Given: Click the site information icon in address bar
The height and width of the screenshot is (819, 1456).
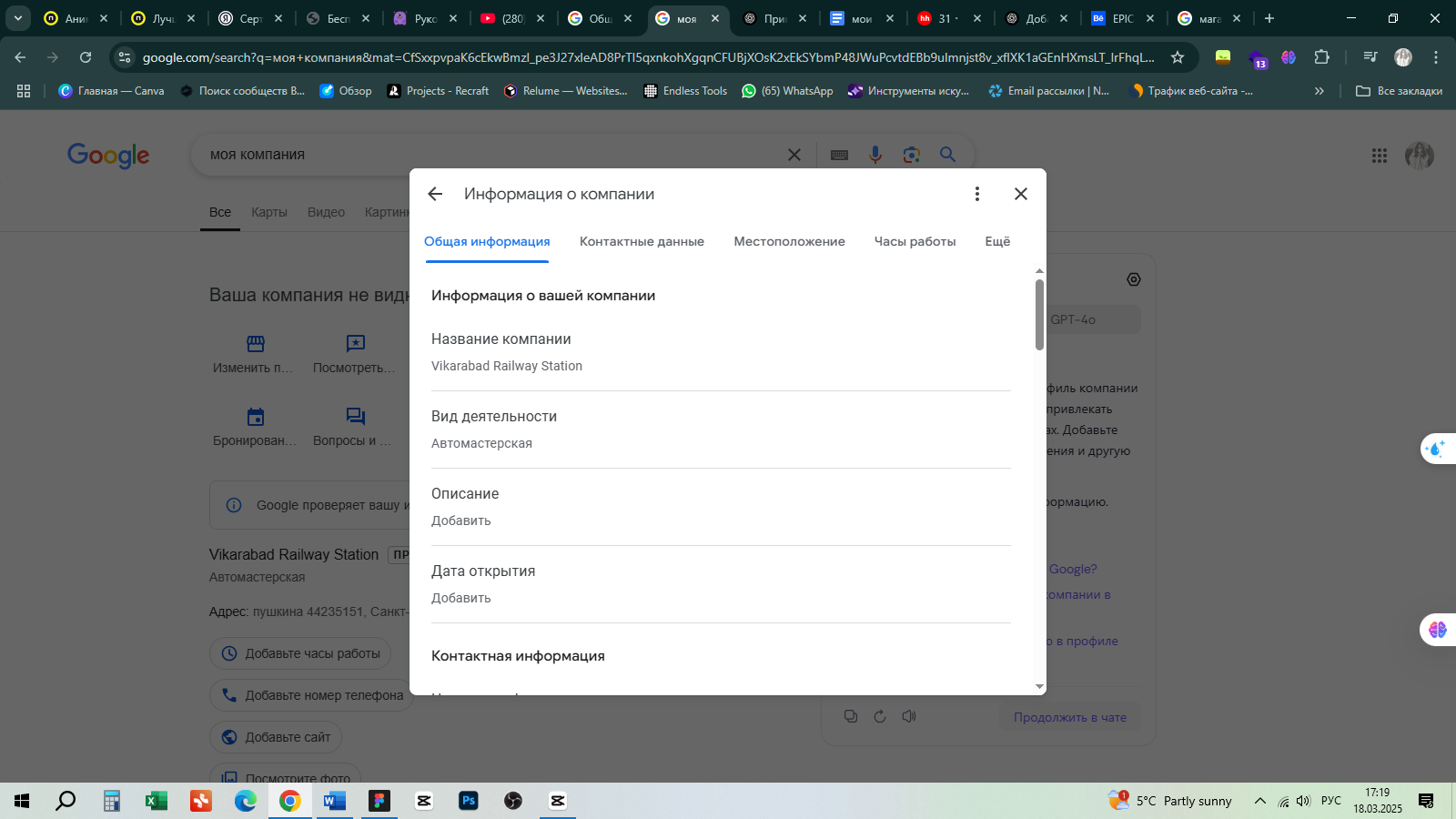Looking at the screenshot, I should (125, 57).
